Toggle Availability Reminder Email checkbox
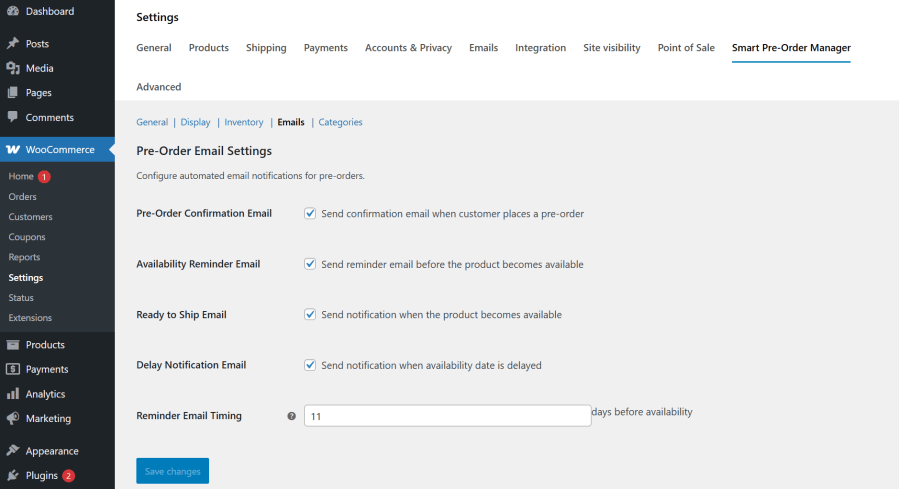The width and height of the screenshot is (899, 489). [310, 264]
